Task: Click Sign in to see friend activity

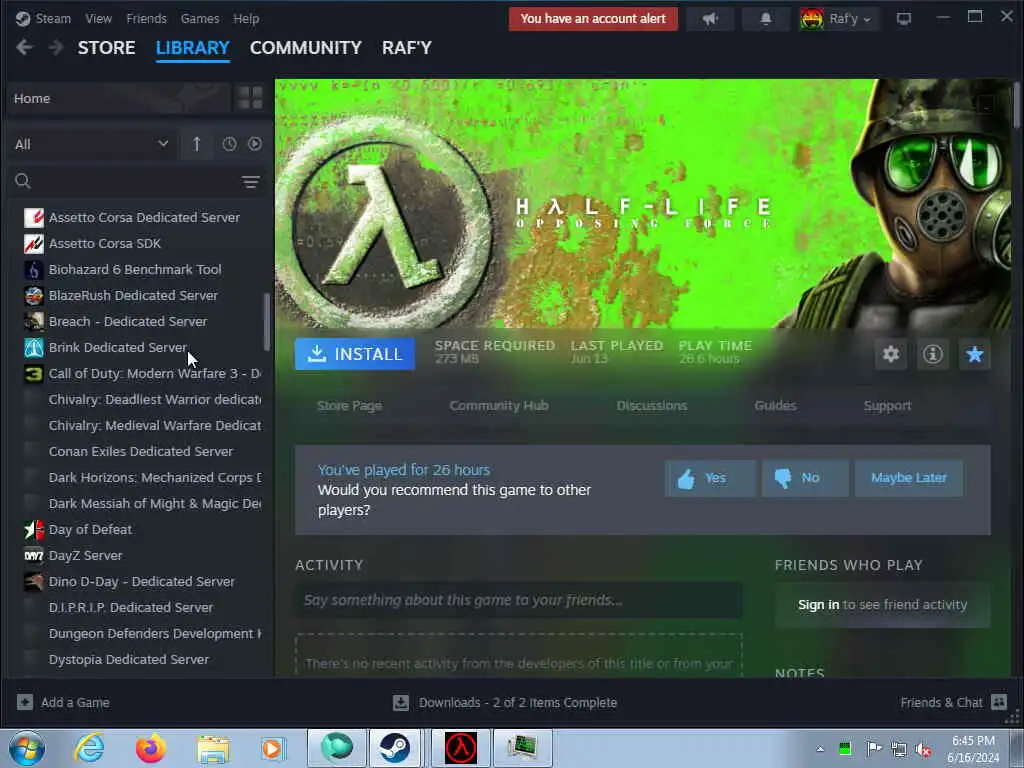Action: point(818,605)
